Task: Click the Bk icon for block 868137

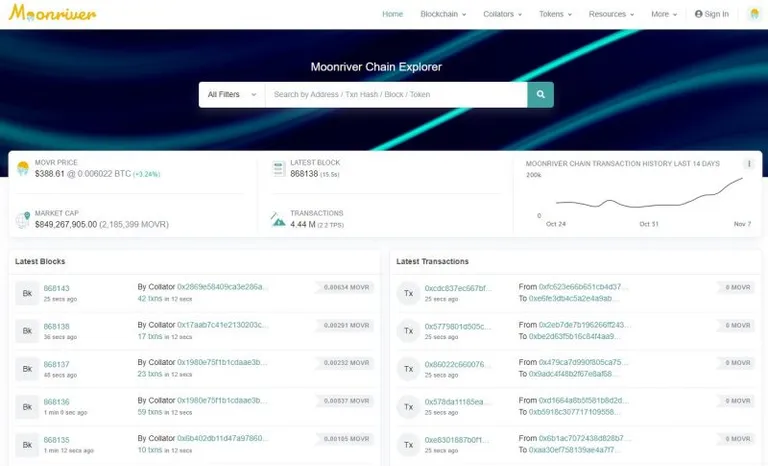Action: [x=27, y=369]
